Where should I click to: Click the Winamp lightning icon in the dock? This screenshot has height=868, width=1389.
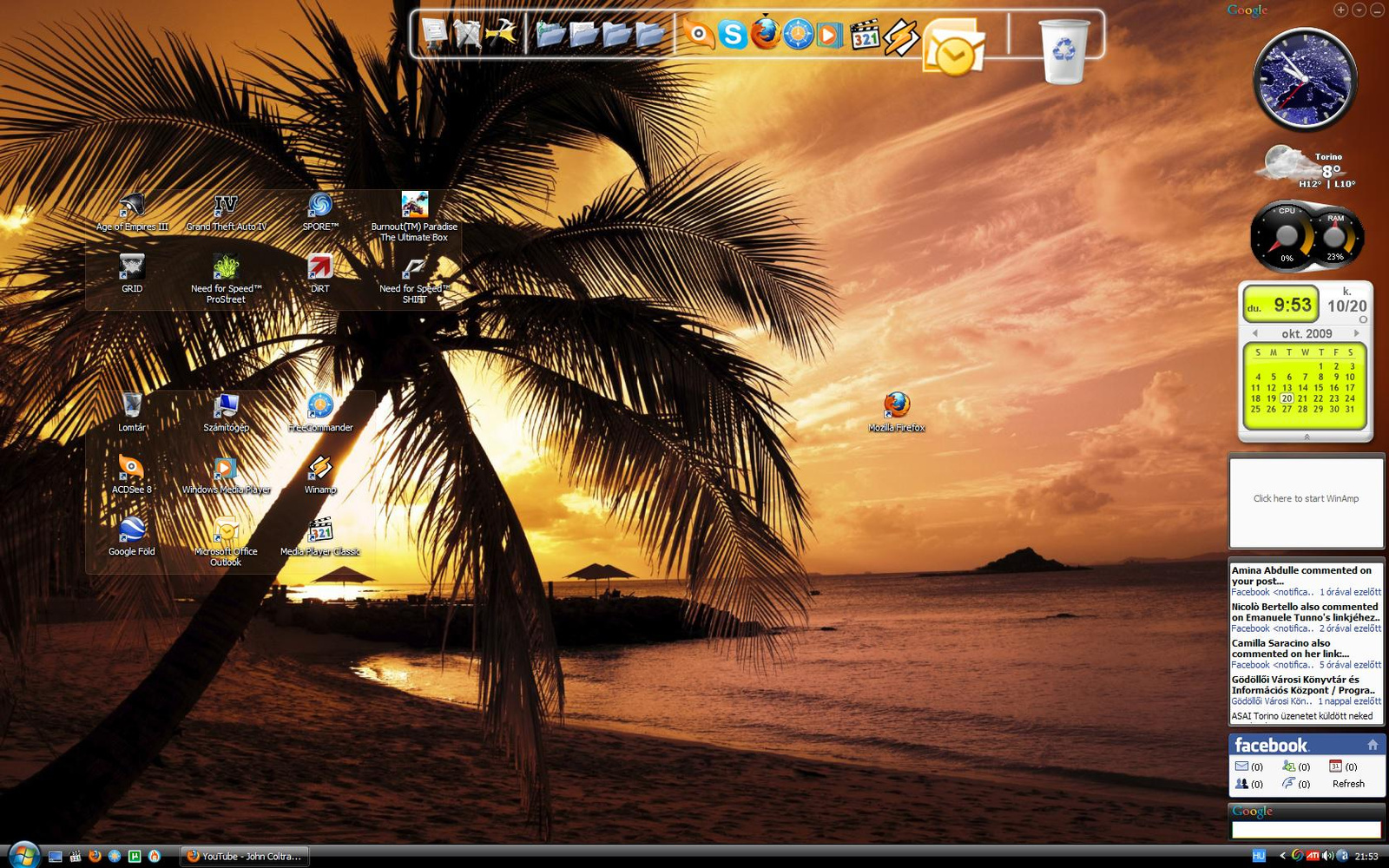pos(902,37)
